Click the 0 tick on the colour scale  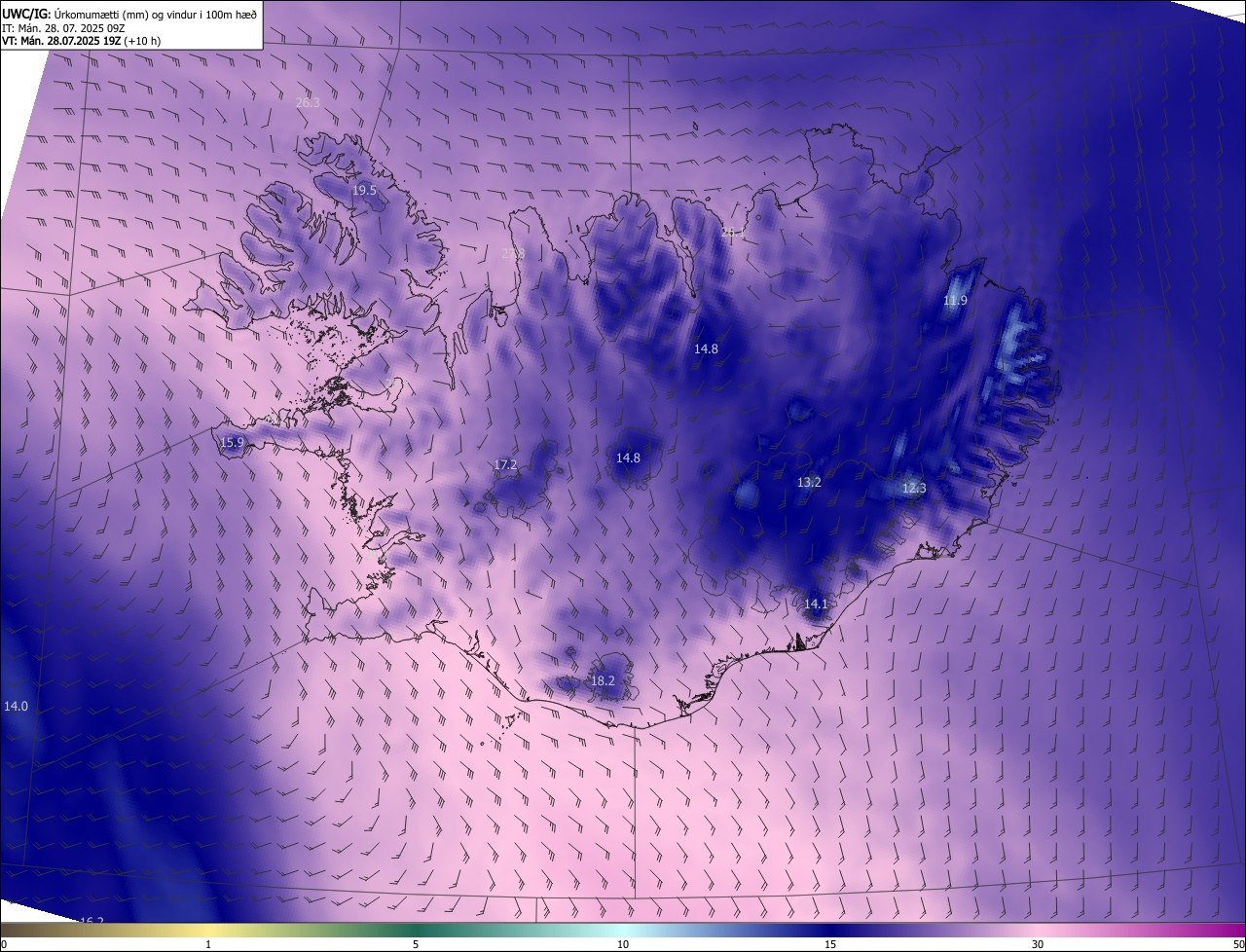3,944
